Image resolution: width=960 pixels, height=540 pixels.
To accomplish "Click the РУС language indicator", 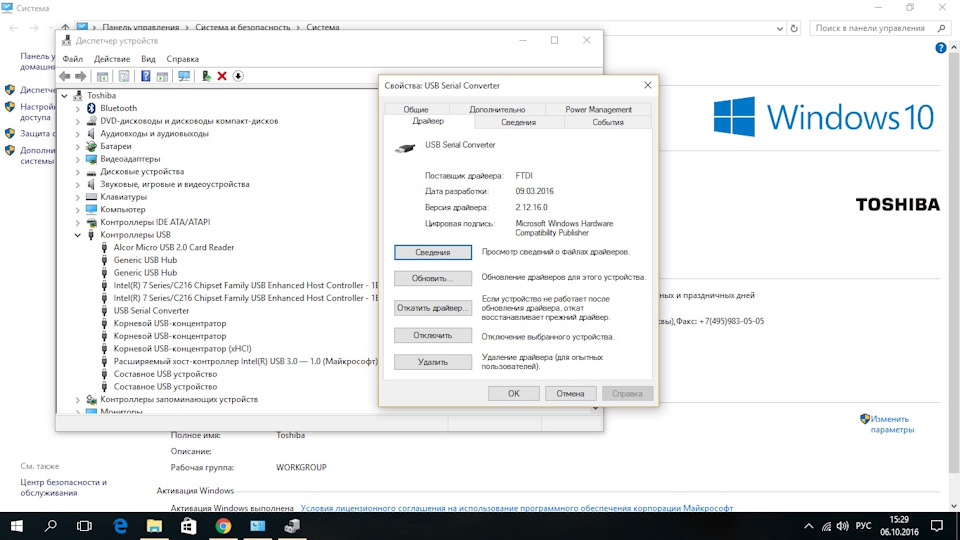I will pyautogui.click(x=863, y=526).
